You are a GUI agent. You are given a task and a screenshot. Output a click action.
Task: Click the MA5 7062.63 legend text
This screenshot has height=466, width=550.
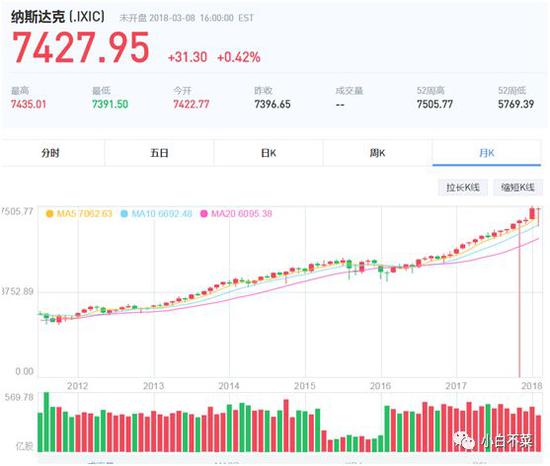click(84, 214)
